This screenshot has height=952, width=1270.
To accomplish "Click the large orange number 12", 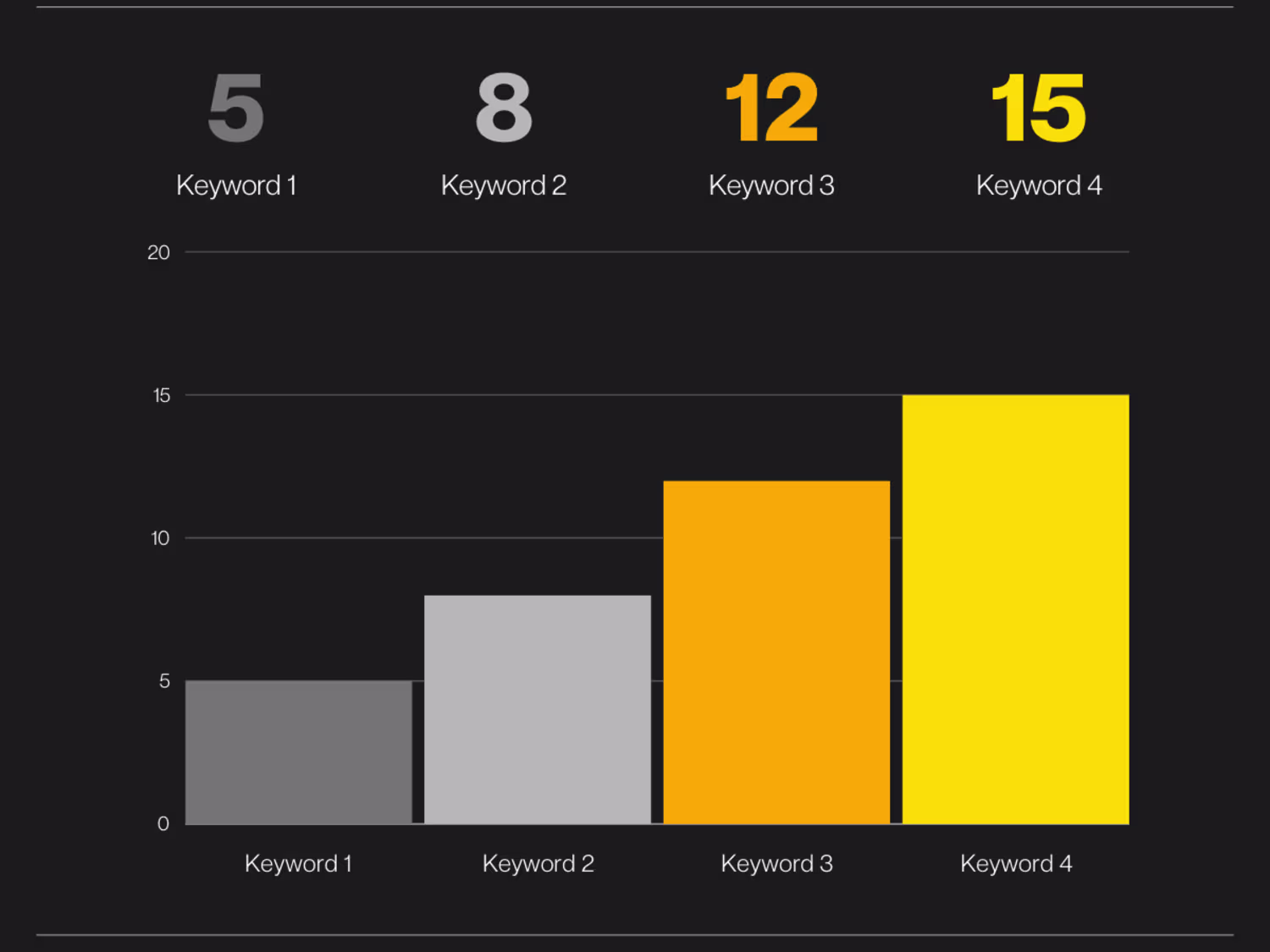I will click(771, 108).
